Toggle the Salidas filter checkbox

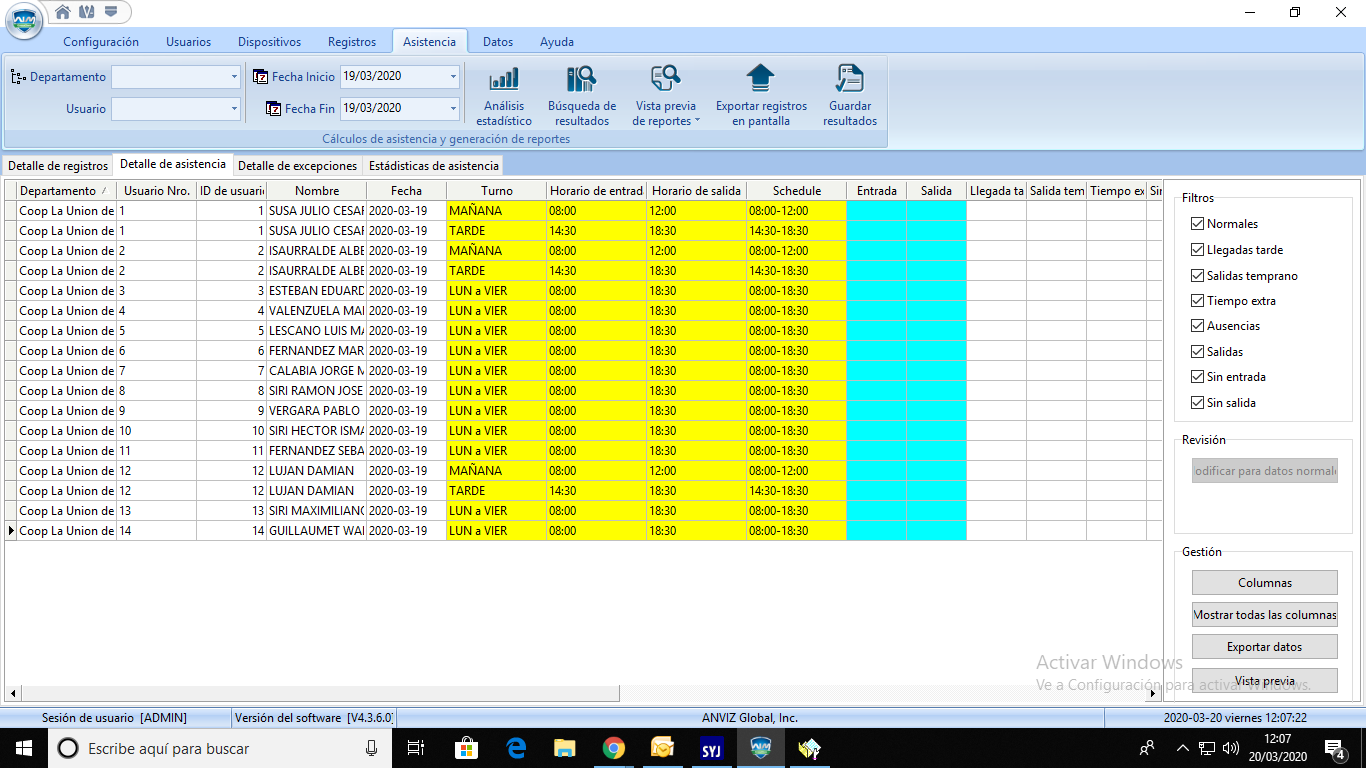tap(1198, 352)
